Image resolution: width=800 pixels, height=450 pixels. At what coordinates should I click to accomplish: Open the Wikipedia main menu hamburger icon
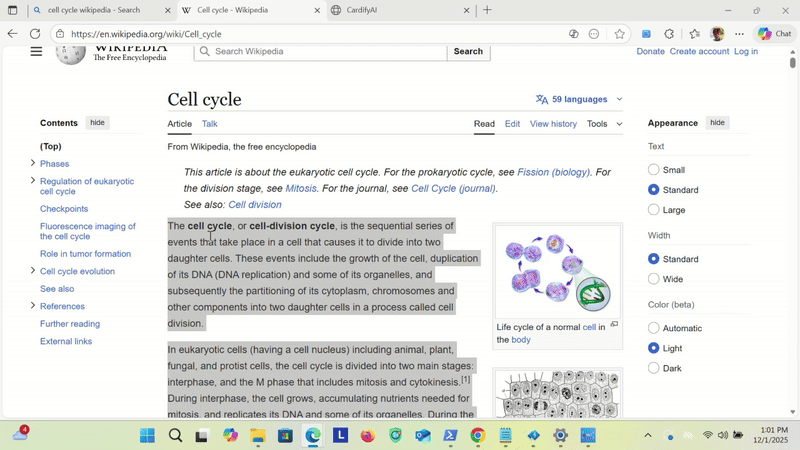[x=36, y=52]
